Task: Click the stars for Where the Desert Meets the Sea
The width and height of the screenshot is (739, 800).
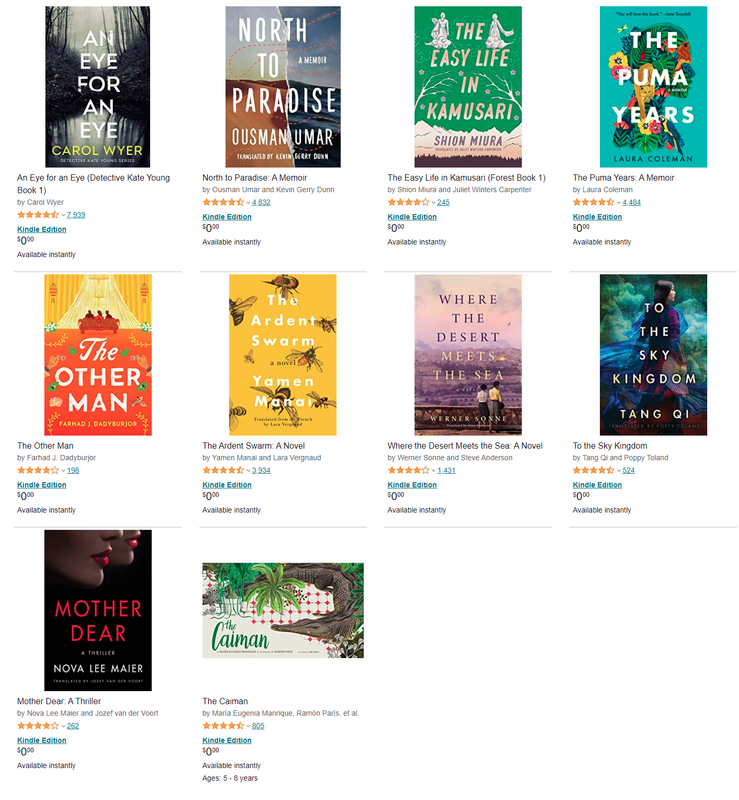Action: (x=408, y=470)
